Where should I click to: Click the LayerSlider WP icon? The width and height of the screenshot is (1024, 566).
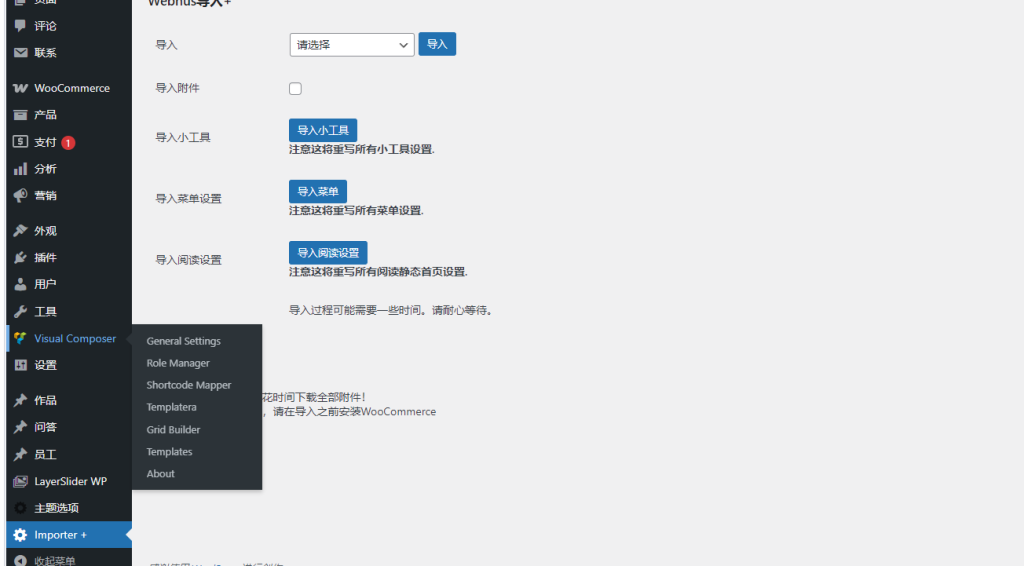20,481
